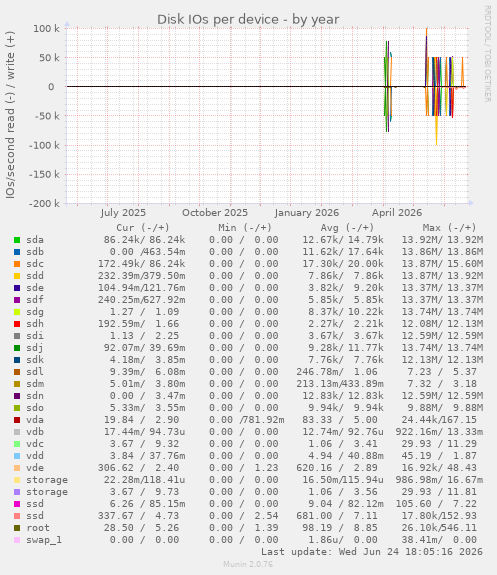This screenshot has width=497, height=575.
Task: Select the 'vdc' device label
Action: coord(35,444)
